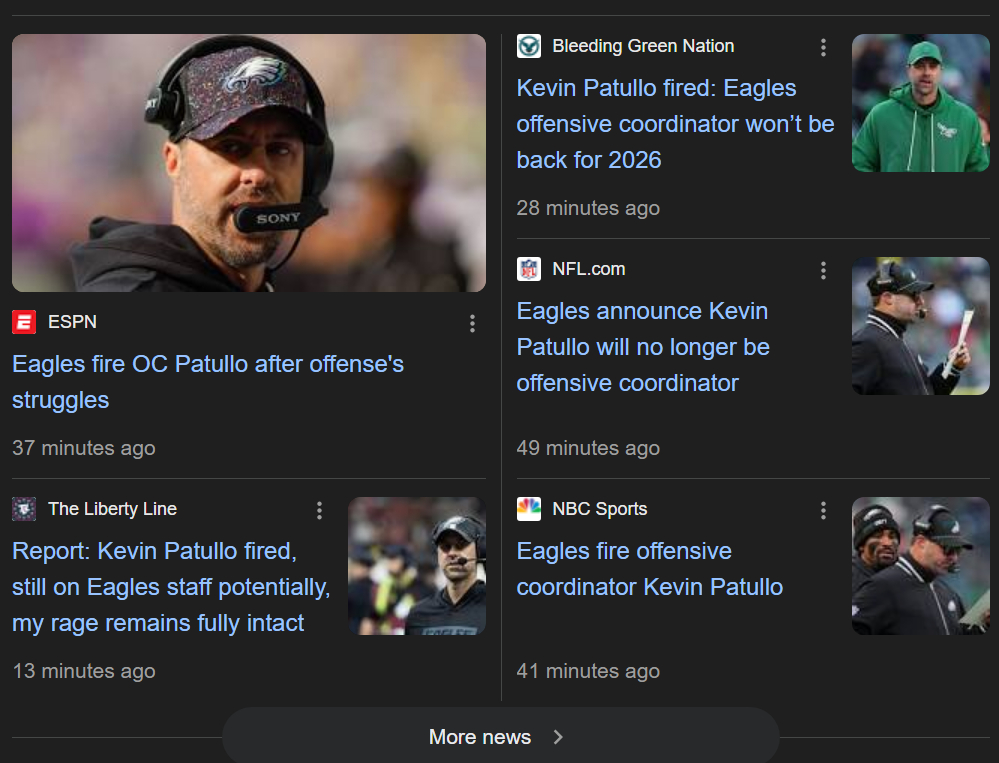This screenshot has height=763, width=999.
Task: Expand the More news chevron arrow
Action: pyautogui.click(x=558, y=737)
